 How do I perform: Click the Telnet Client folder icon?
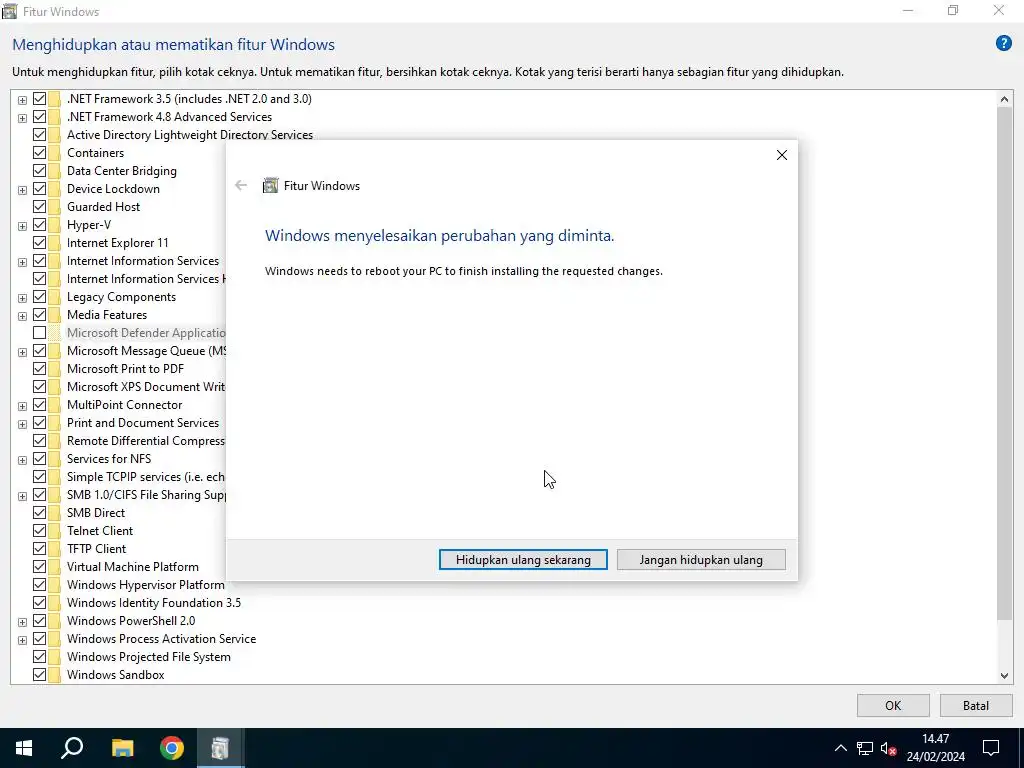[55, 531]
